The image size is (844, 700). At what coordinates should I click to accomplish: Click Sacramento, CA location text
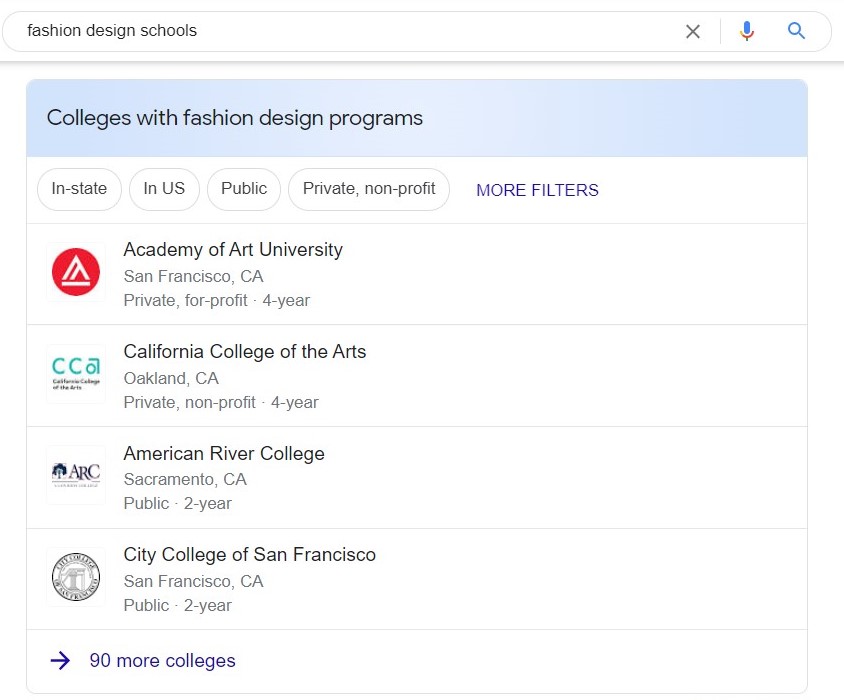[x=185, y=479]
